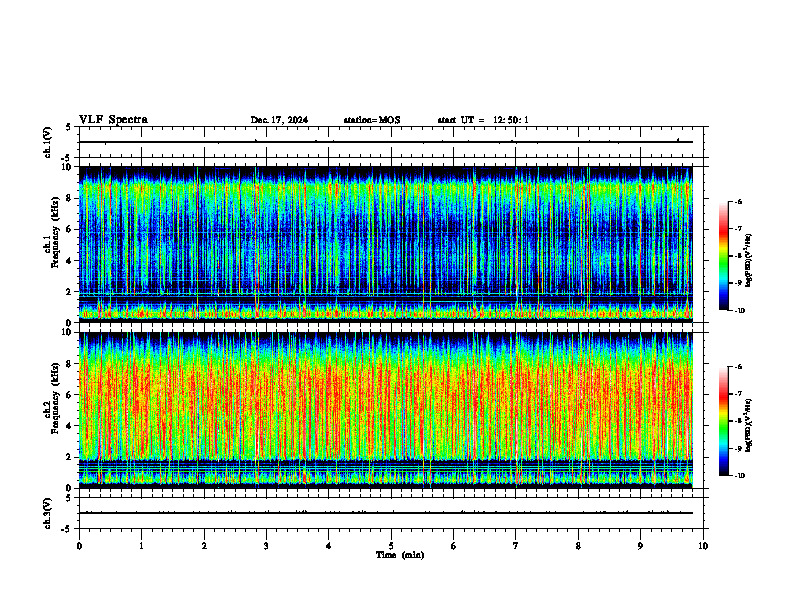
Task: Click time axis tick label '7'
Action: [x=515, y=546]
